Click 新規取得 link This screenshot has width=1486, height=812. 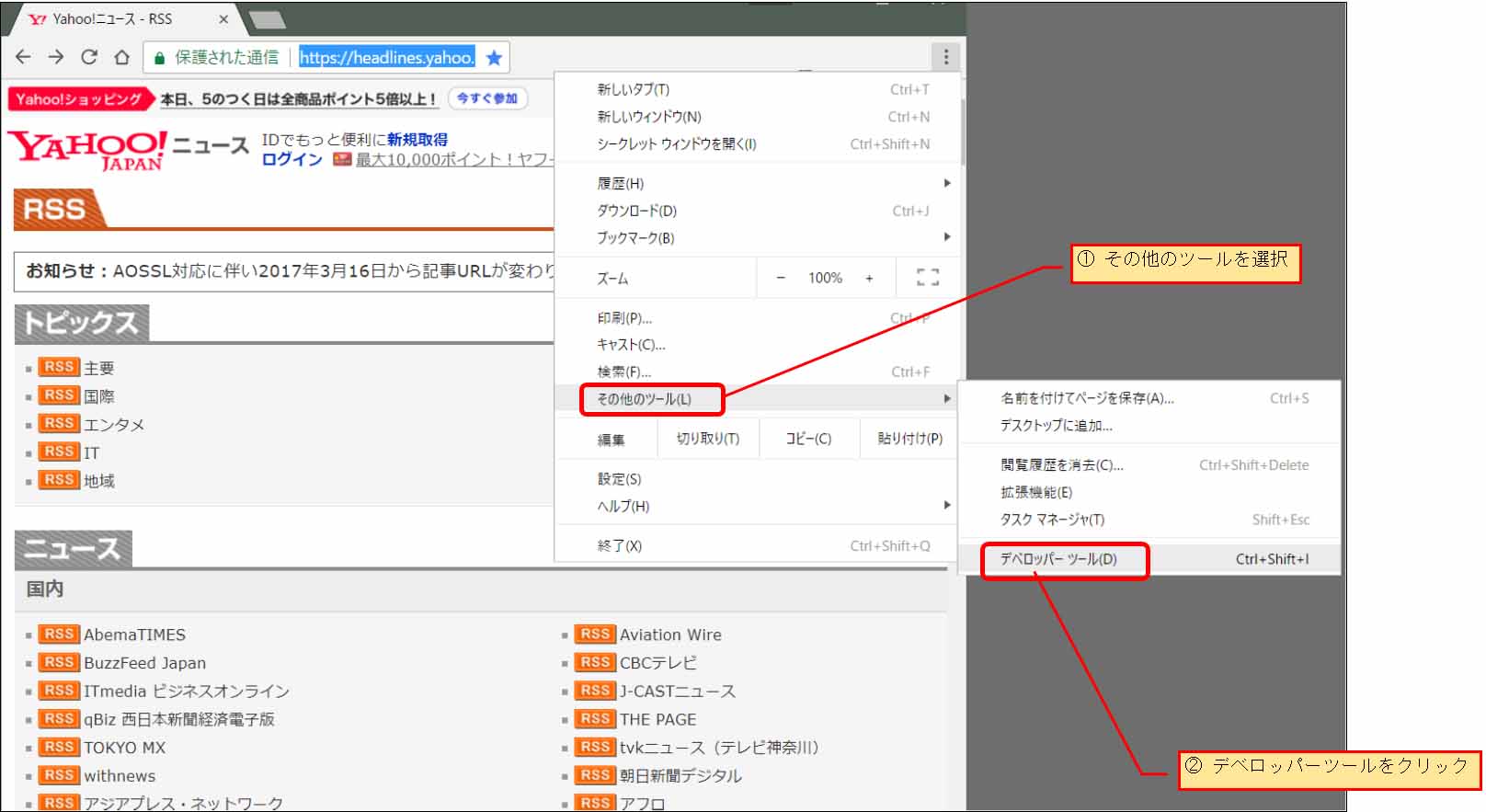417,140
